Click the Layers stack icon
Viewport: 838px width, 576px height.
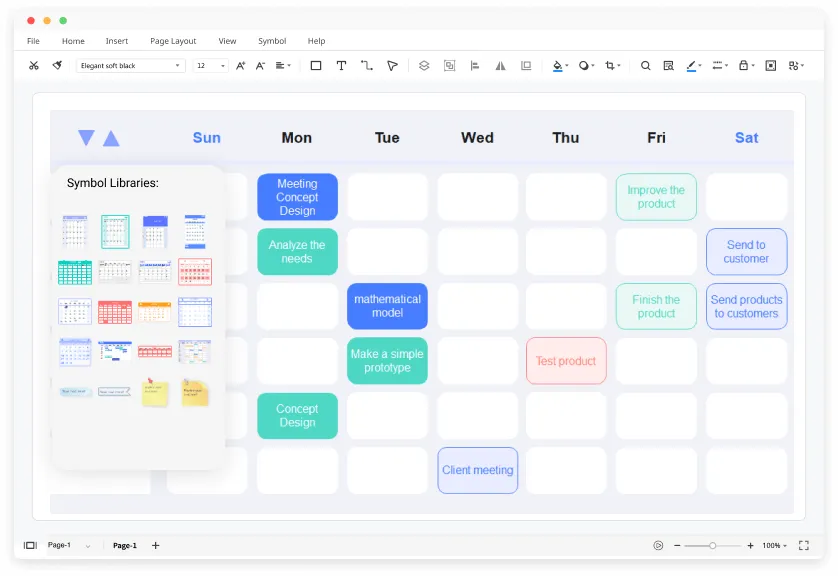click(x=424, y=66)
